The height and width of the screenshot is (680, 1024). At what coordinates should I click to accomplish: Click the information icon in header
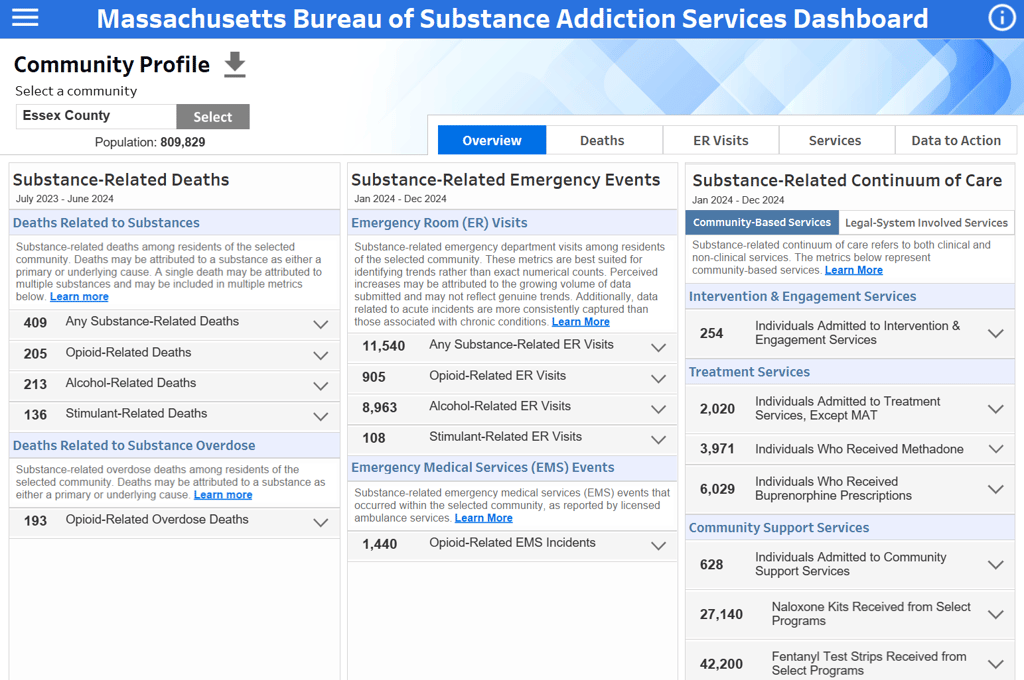coord(1002,18)
